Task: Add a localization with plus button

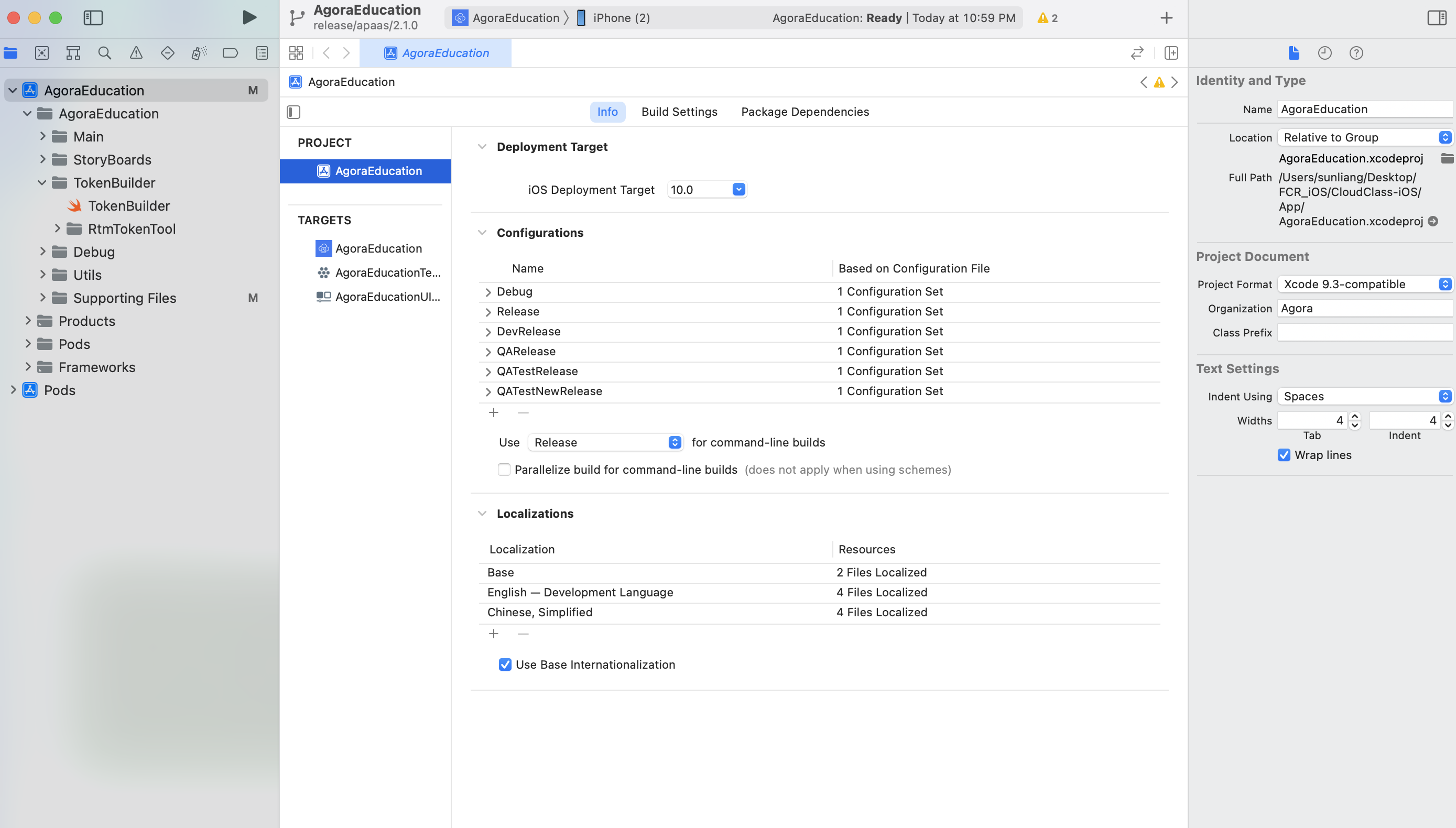Action: tap(494, 634)
